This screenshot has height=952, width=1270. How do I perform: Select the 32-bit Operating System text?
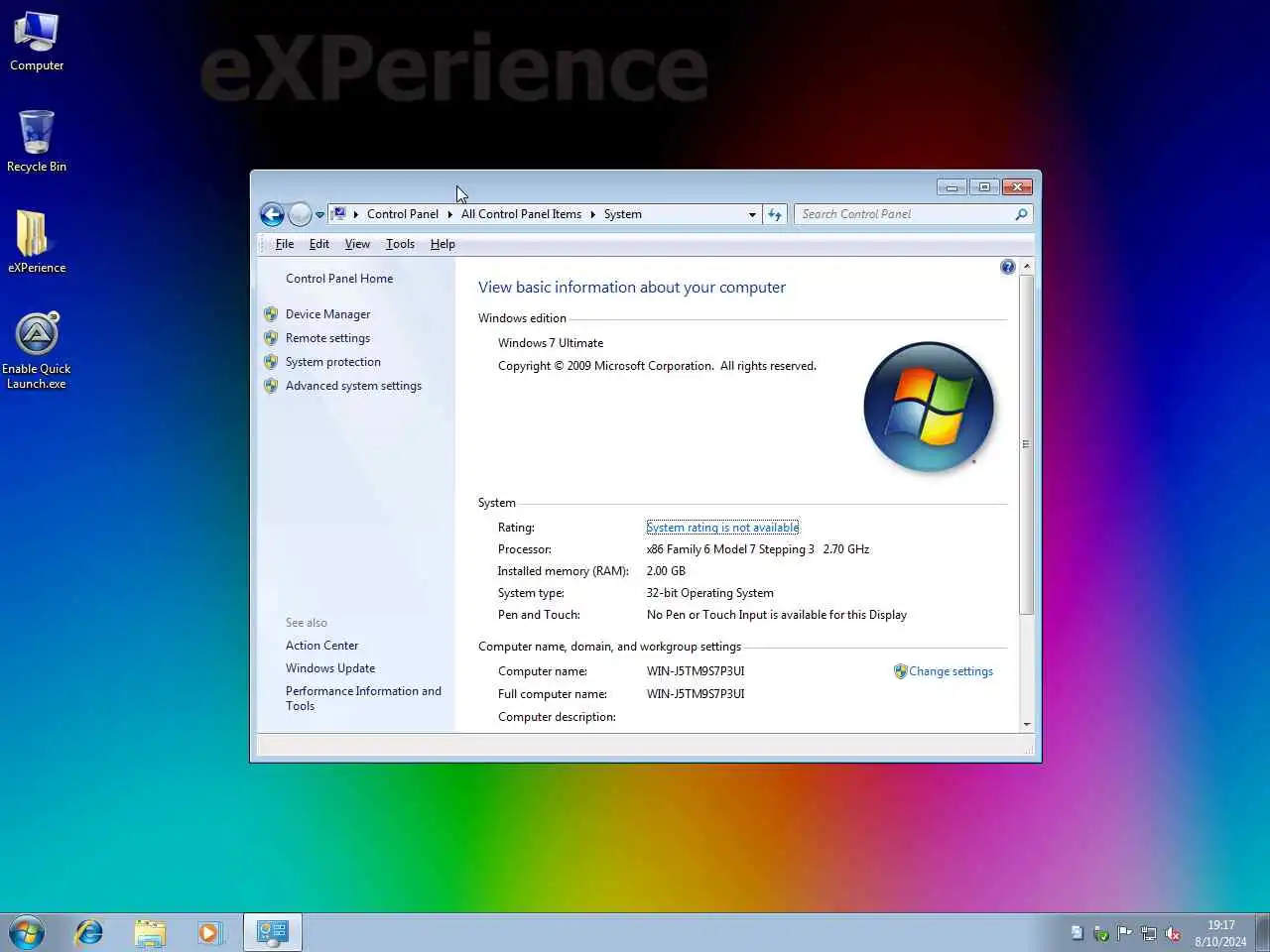coord(709,593)
